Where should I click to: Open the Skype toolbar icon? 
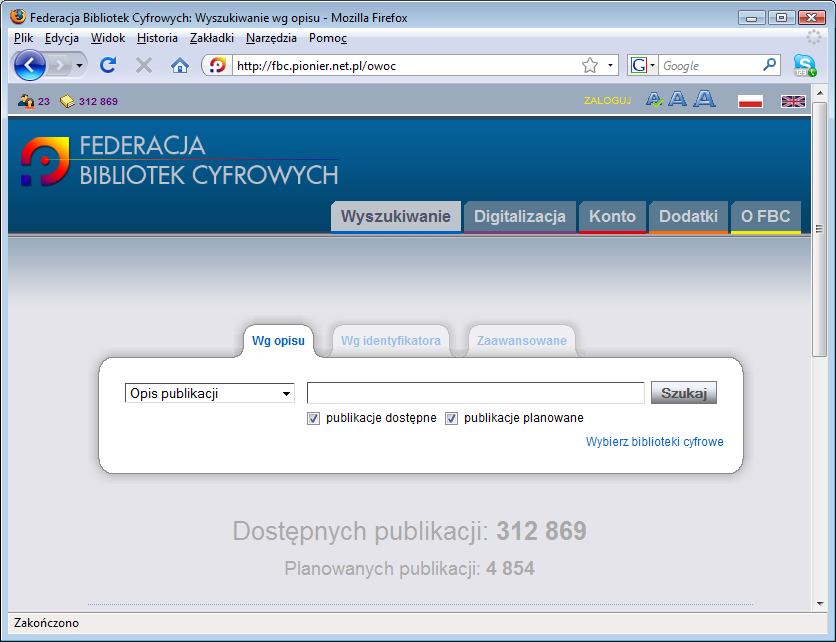point(805,65)
